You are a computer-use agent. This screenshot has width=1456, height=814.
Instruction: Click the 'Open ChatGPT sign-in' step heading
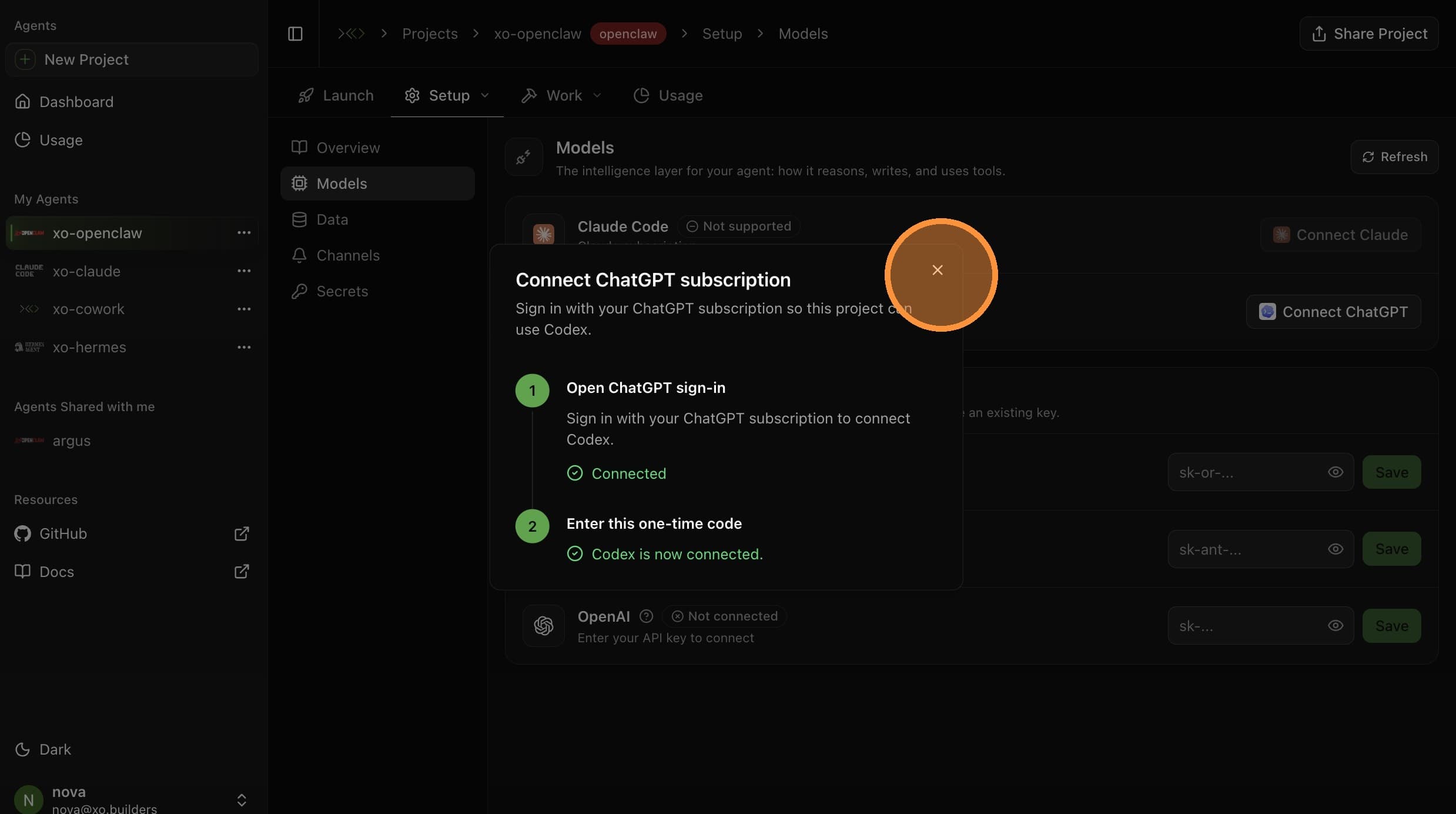pos(645,388)
